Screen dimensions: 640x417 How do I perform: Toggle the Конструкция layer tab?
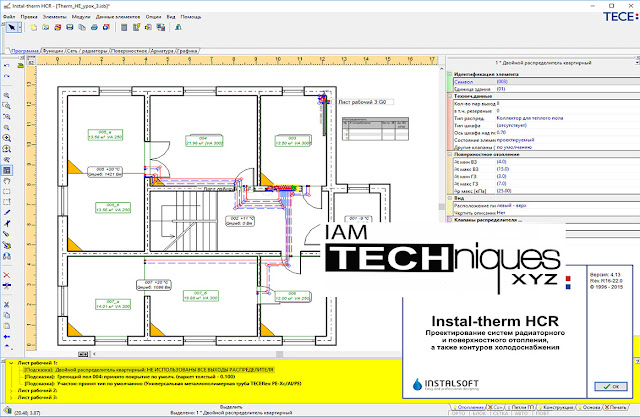tap(556, 407)
